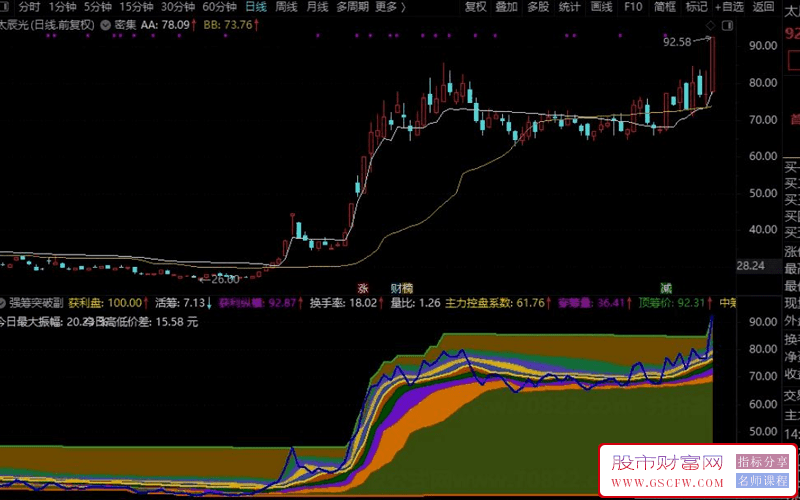Click the 量比: 1.26 value
This screenshot has height=500, width=800.
pos(415,303)
